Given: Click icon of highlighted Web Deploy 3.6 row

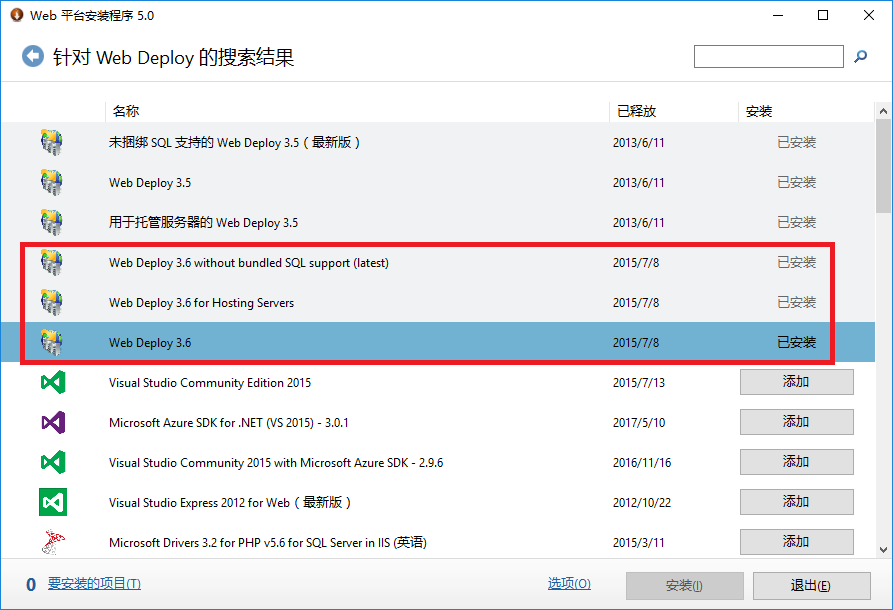Looking at the screenshot, I should pos(52,342).
